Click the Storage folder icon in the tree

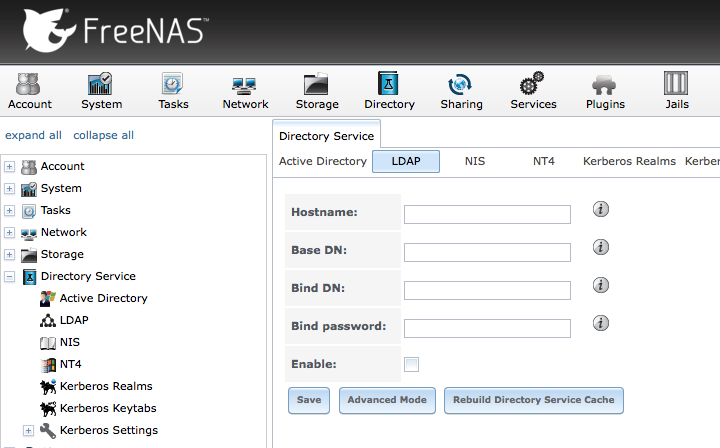(29, 255)
